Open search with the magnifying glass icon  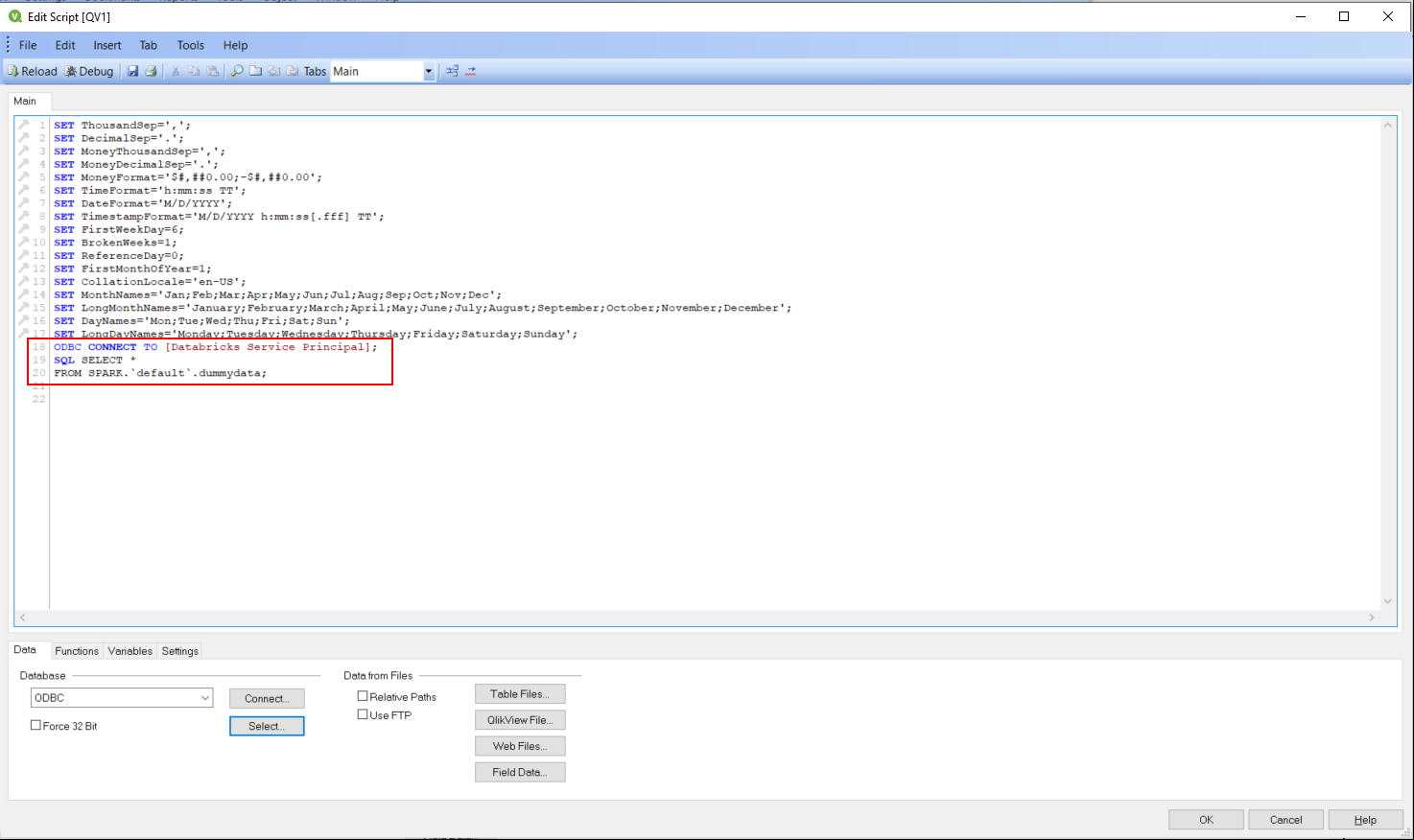237,71
